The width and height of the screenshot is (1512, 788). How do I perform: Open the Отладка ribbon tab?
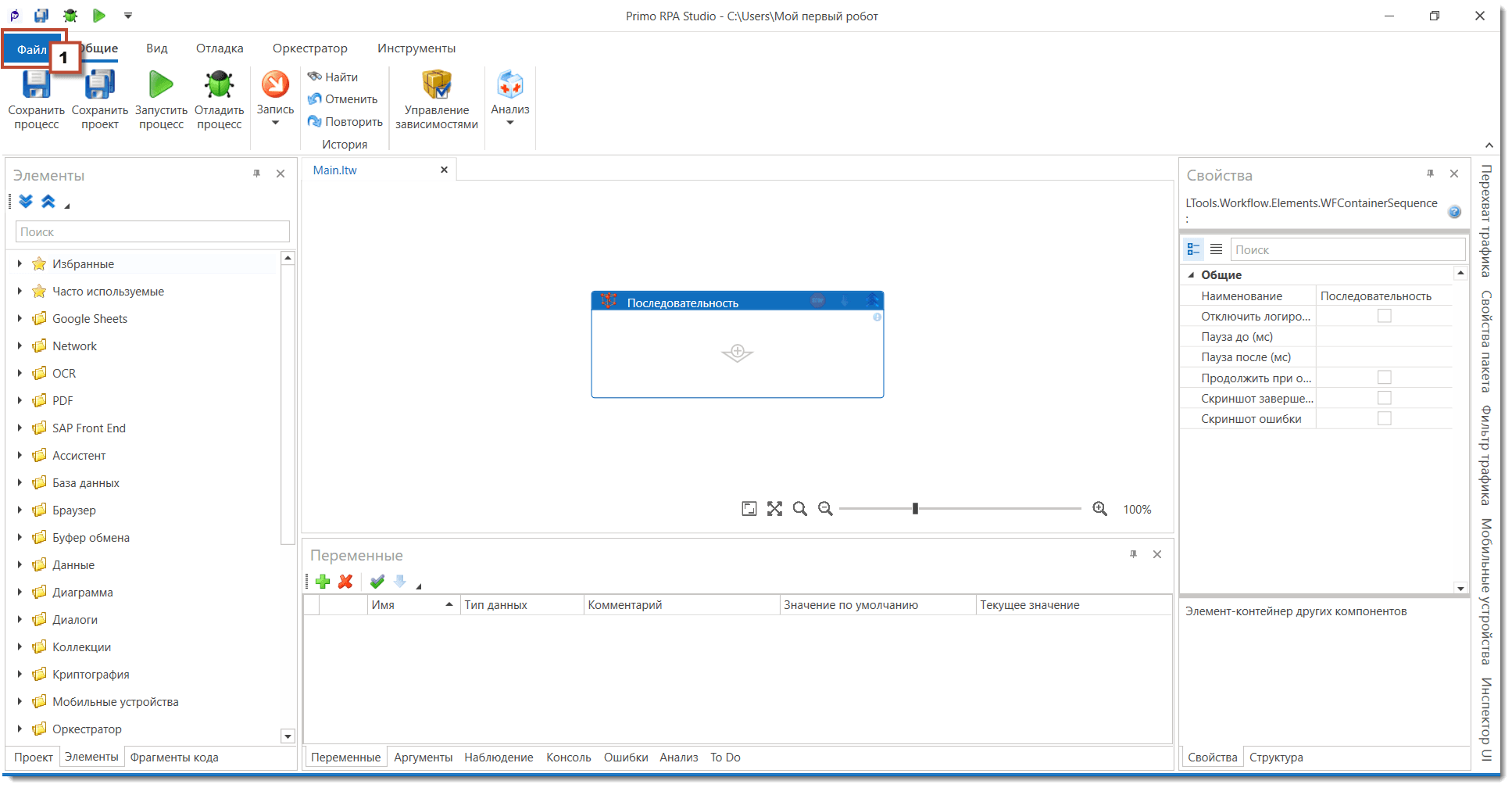pyautogui.click(x=220, y=48)
